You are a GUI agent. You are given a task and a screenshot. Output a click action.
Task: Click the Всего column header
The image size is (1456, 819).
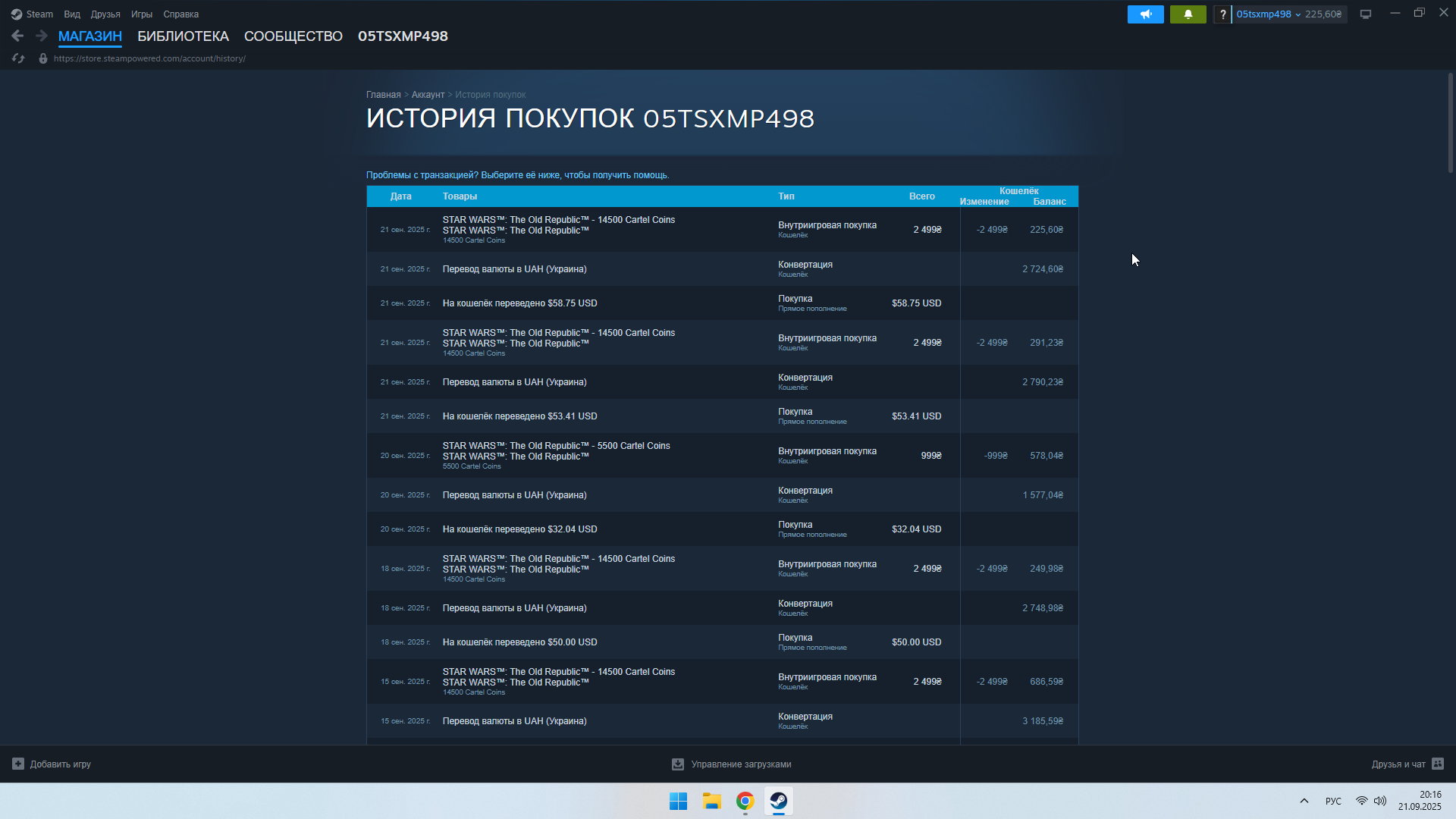coord(922,196)
